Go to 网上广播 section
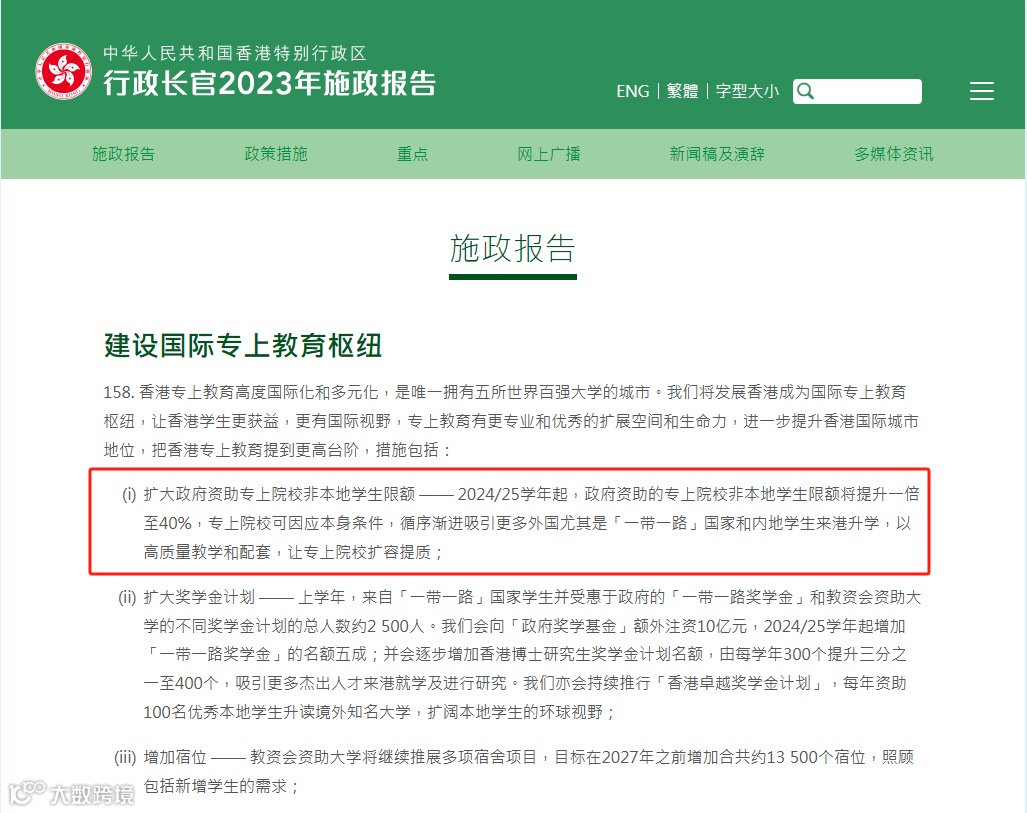This screenshot has width=1027, height=813. pos(549,154)
